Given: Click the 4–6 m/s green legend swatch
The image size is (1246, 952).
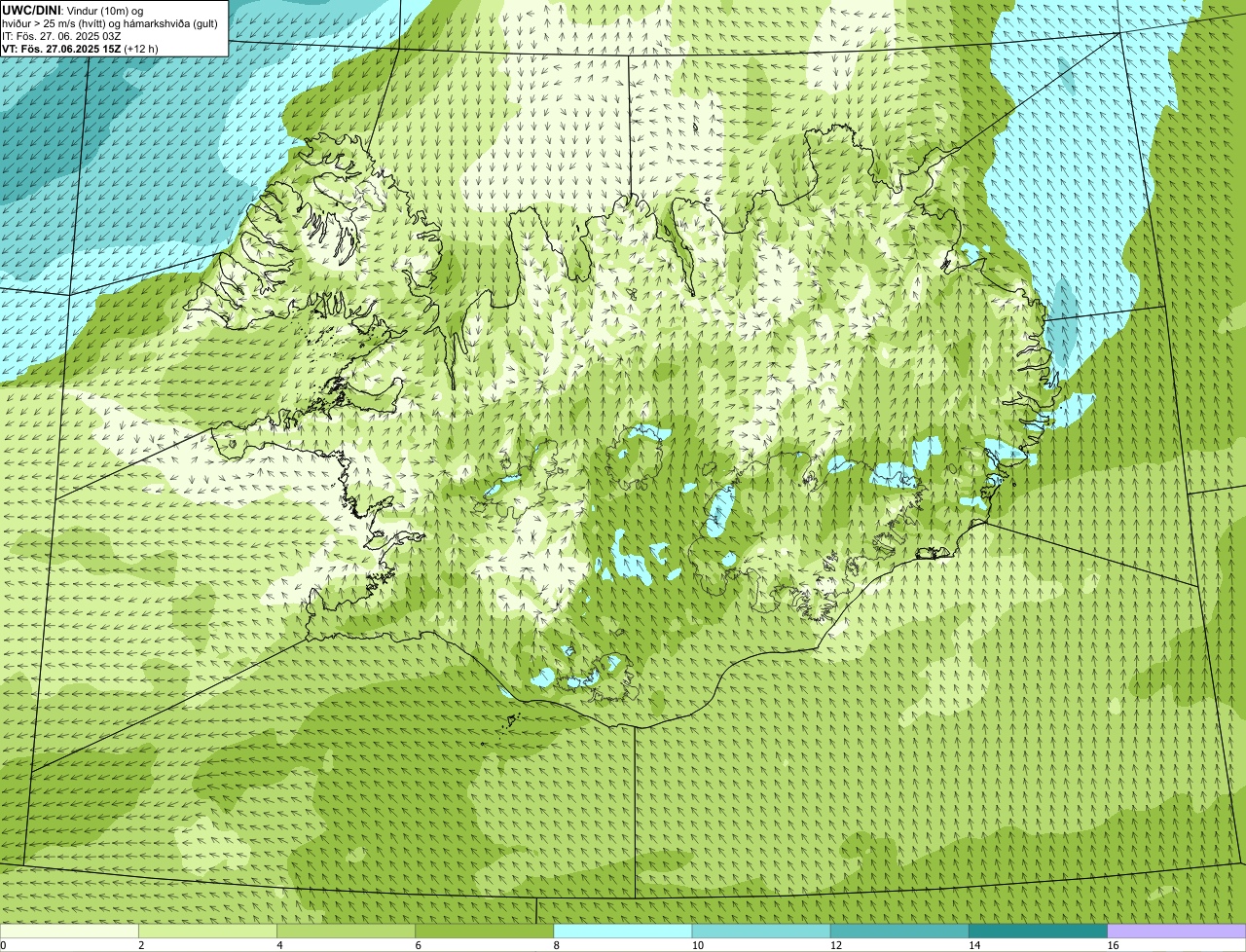Looking at the screenshot, I should click(x=347, y=931).
